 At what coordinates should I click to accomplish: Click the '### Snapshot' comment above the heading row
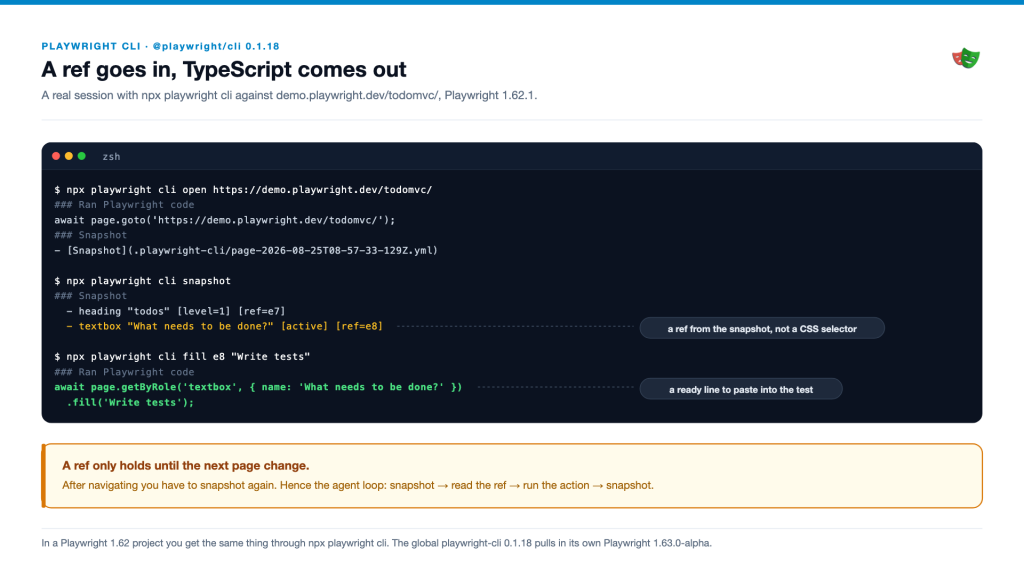91,296
